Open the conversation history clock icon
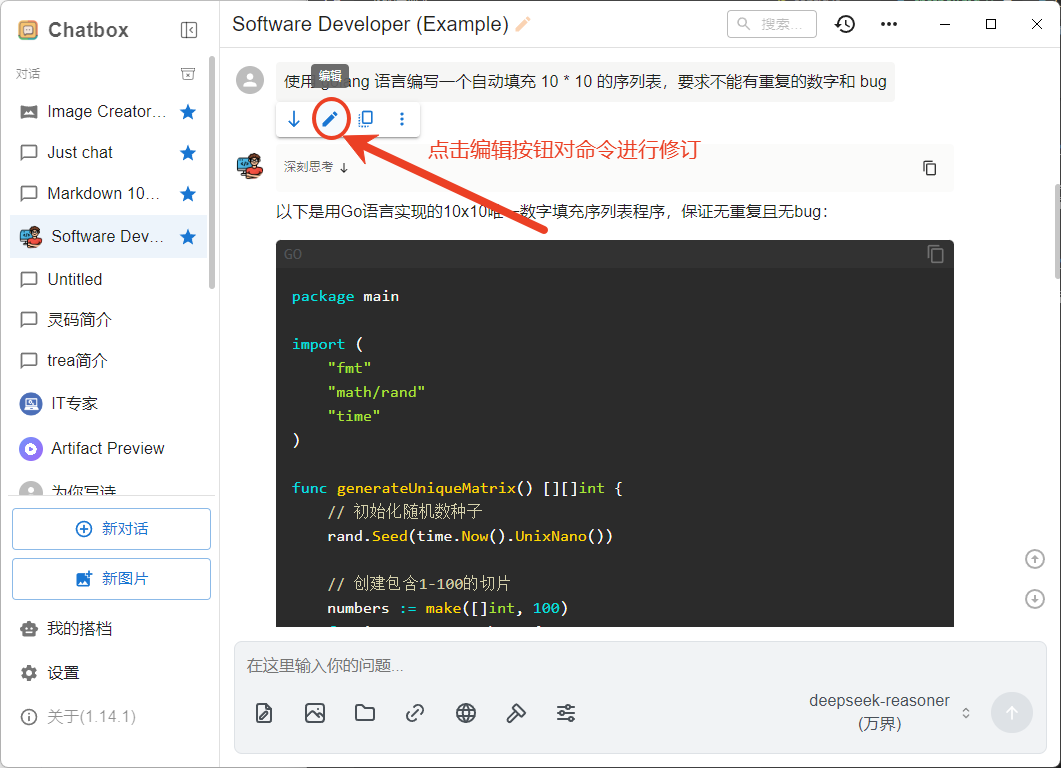This screenshot has width=1061, height=768. click(x=845, y=24)
